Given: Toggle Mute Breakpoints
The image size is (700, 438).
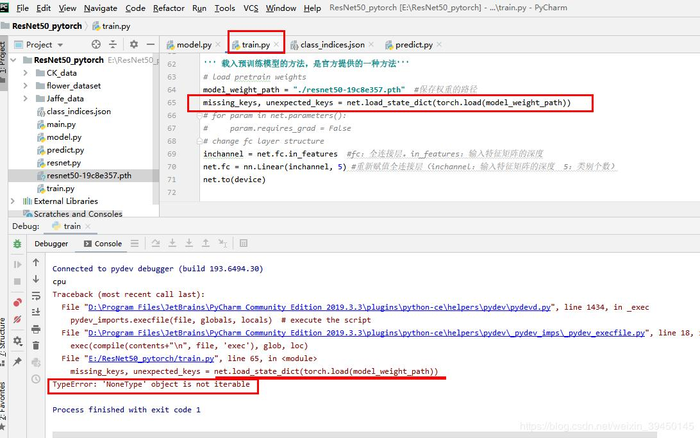Looking at the screenshot, I should [x=17, y=319].
